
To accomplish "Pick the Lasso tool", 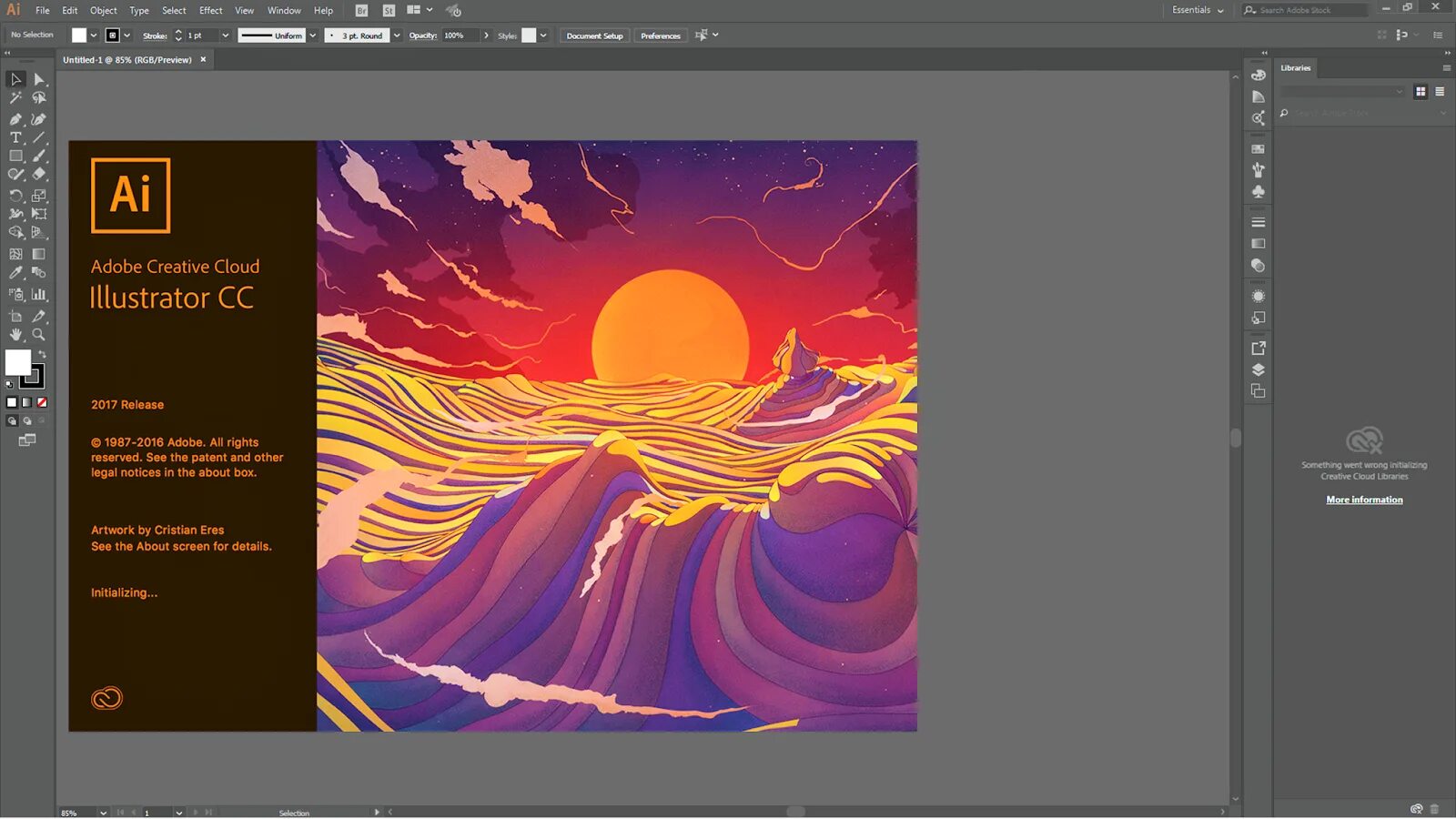I will tap(39, 98).
